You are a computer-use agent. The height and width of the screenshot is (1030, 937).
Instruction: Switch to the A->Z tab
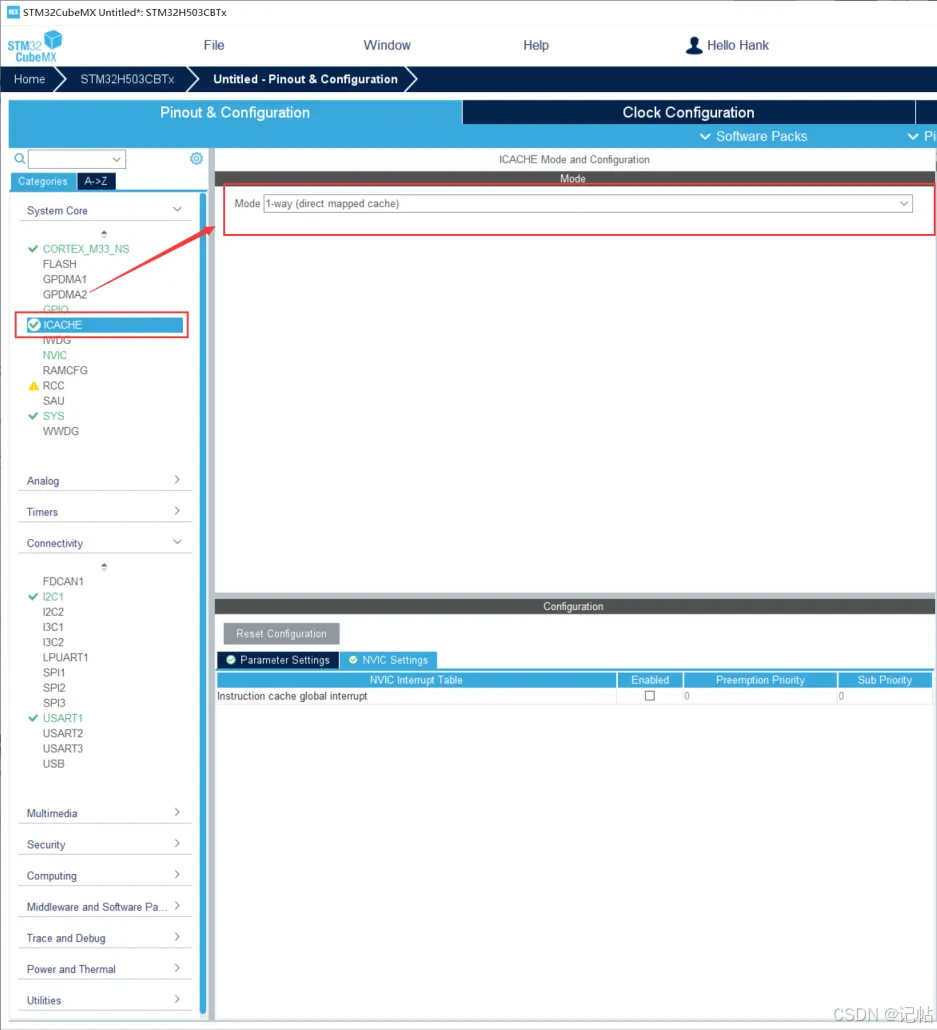pos(96,181)
